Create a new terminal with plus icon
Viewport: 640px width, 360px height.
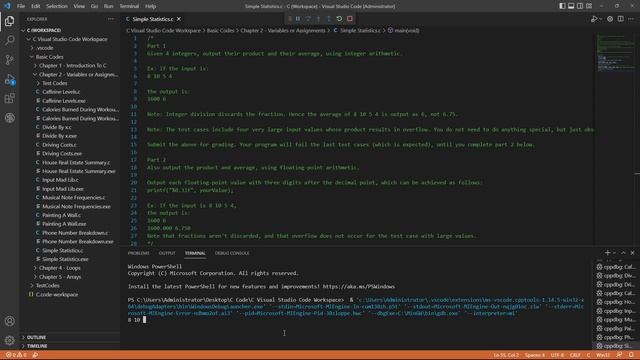tap(607, 253)
